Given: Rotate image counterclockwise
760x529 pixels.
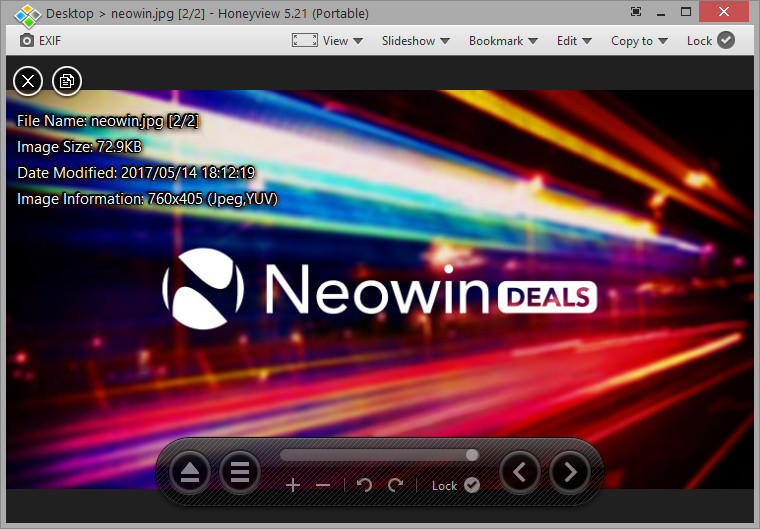Looking at the screenshot, I should click(x=364, y=485).
